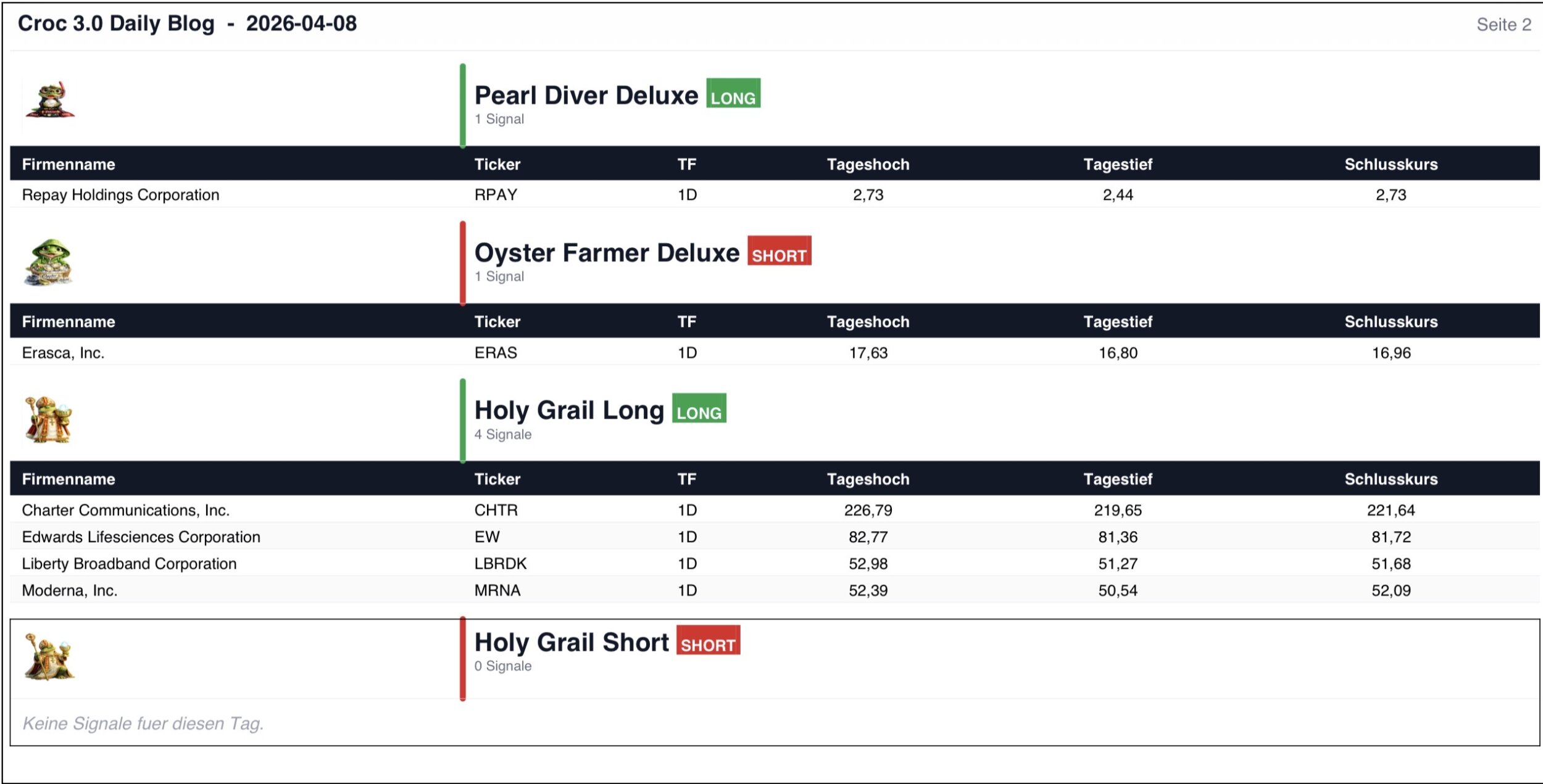Click the Moderna, Inc. company name
Viewport: 1543px width, 784px height.
(70, 590)
